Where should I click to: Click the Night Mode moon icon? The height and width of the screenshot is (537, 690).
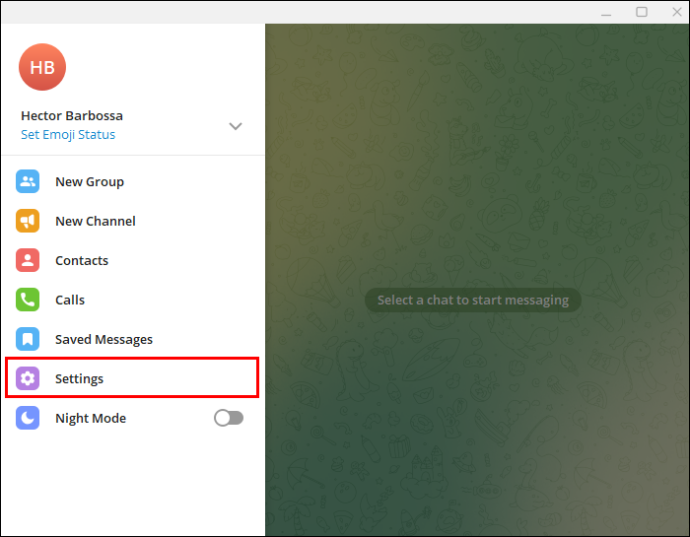point(28,418)
